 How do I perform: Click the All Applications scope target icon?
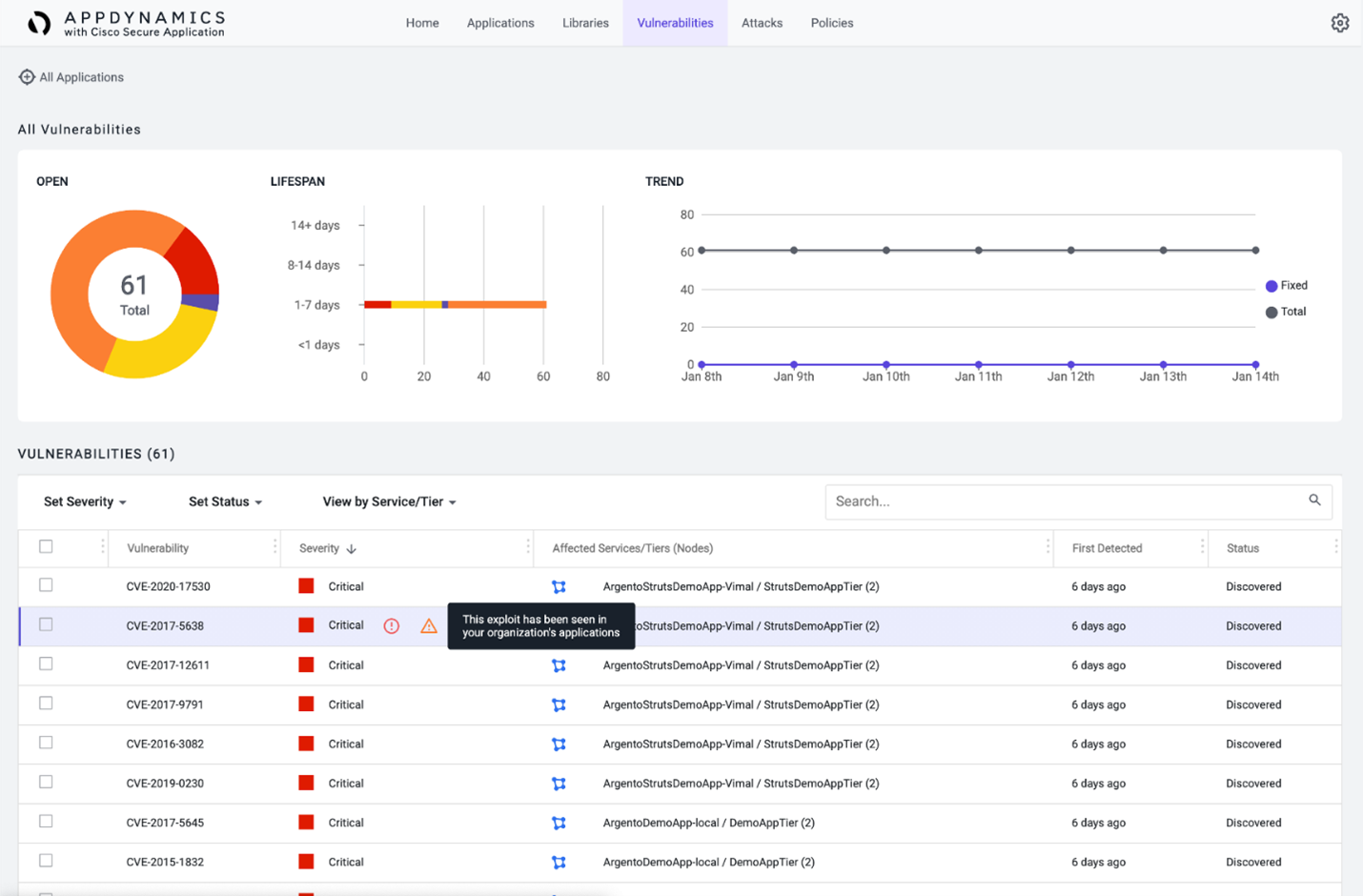point(27,77)
